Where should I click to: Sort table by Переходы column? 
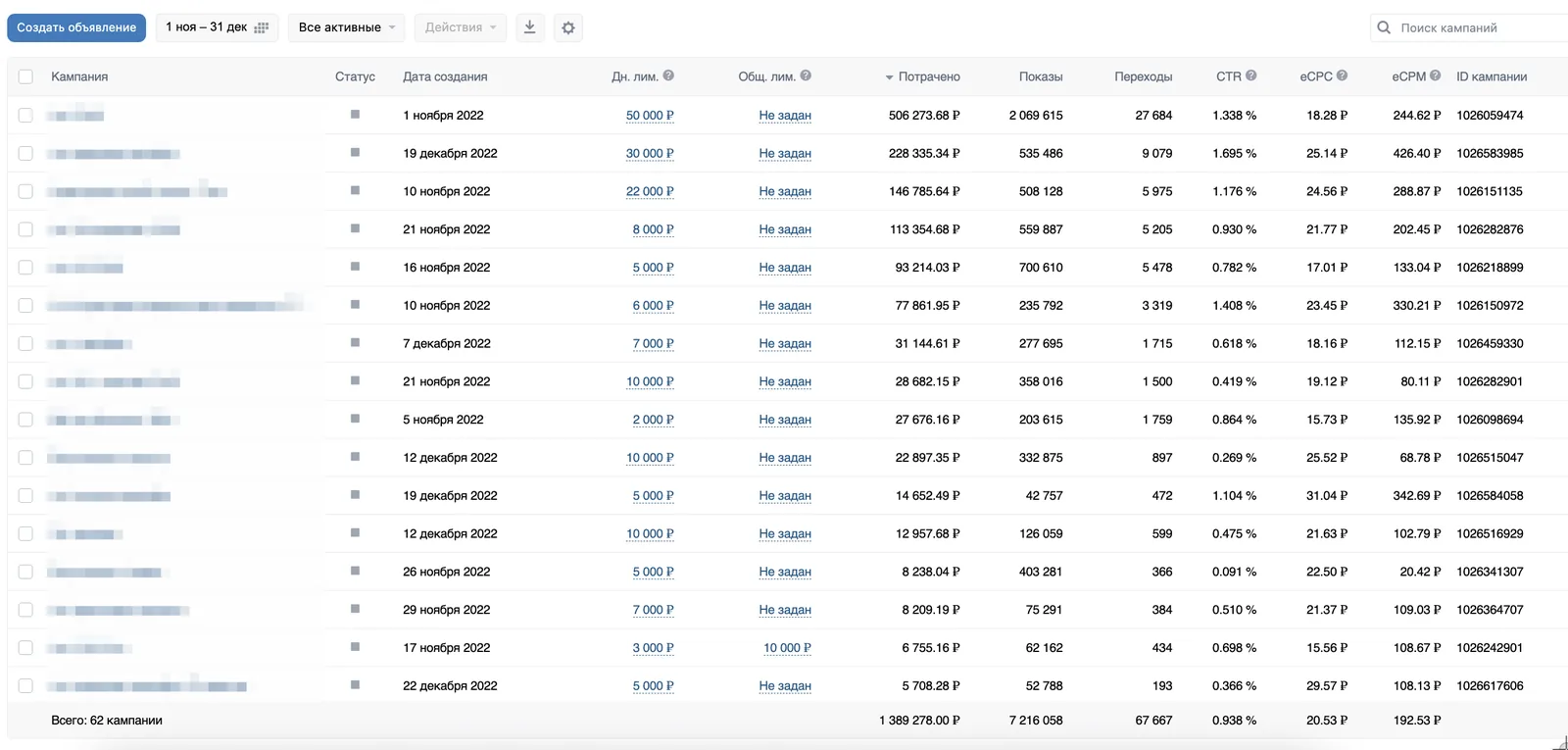pyautogui.click(x=1143, y=76)
